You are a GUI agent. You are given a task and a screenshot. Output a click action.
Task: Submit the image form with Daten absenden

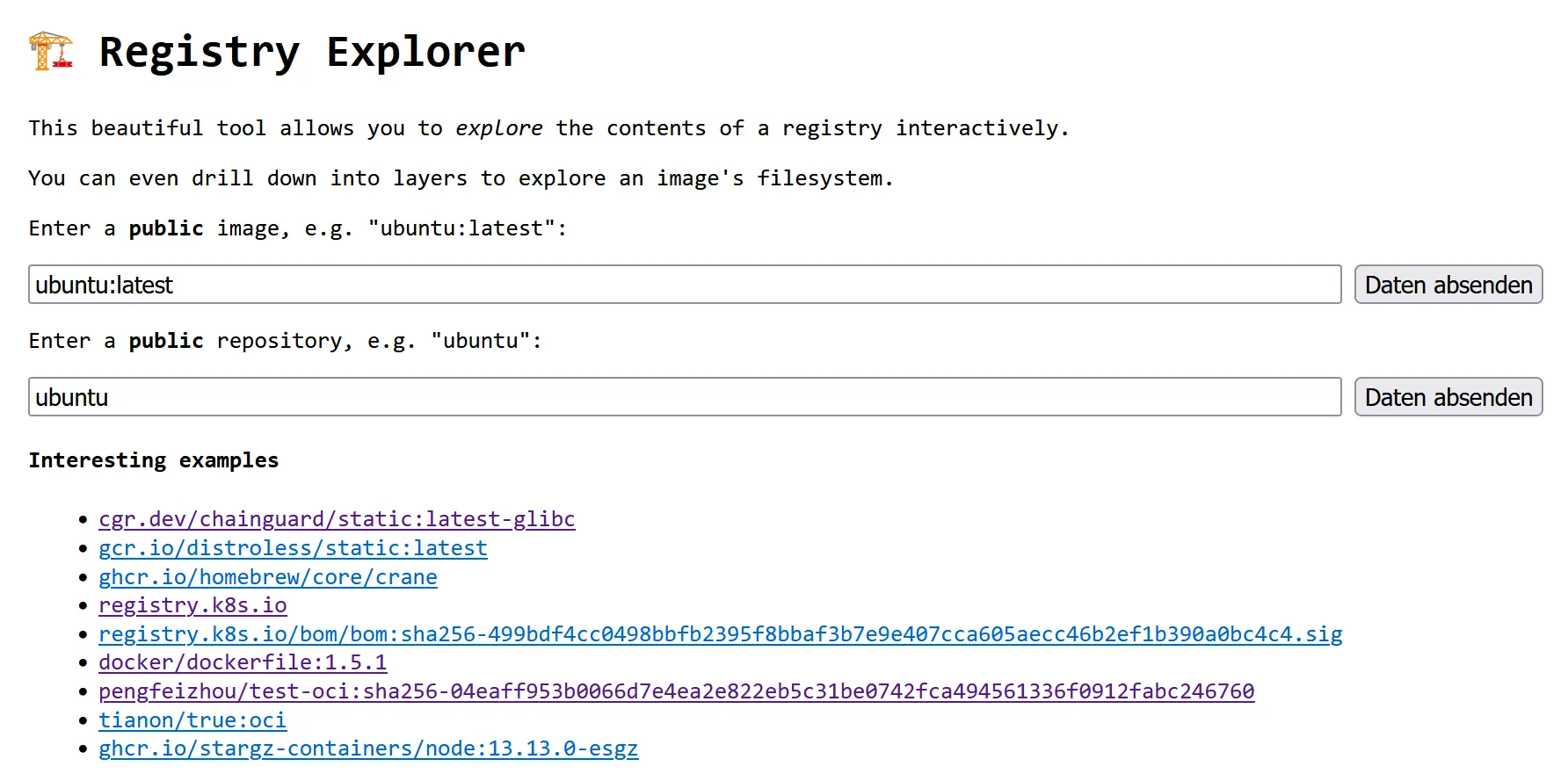click(1448, 285)
